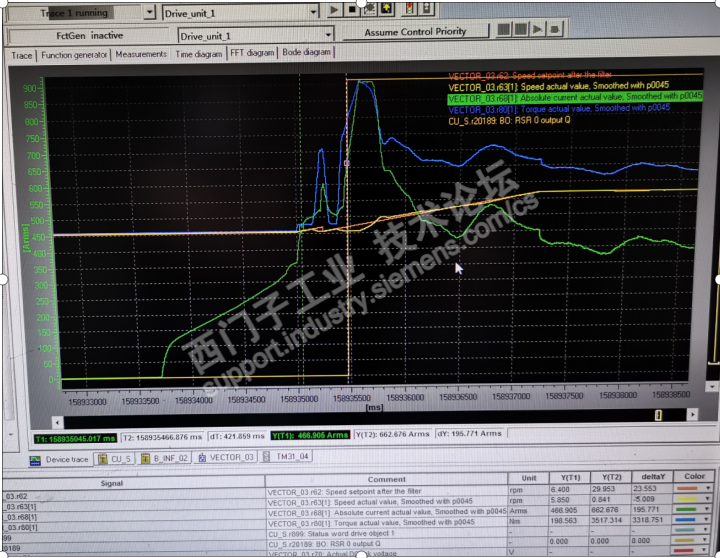Screen dimensions: 720x558
Task: Open the Measurements tab
Action: (x=141, y=54)
